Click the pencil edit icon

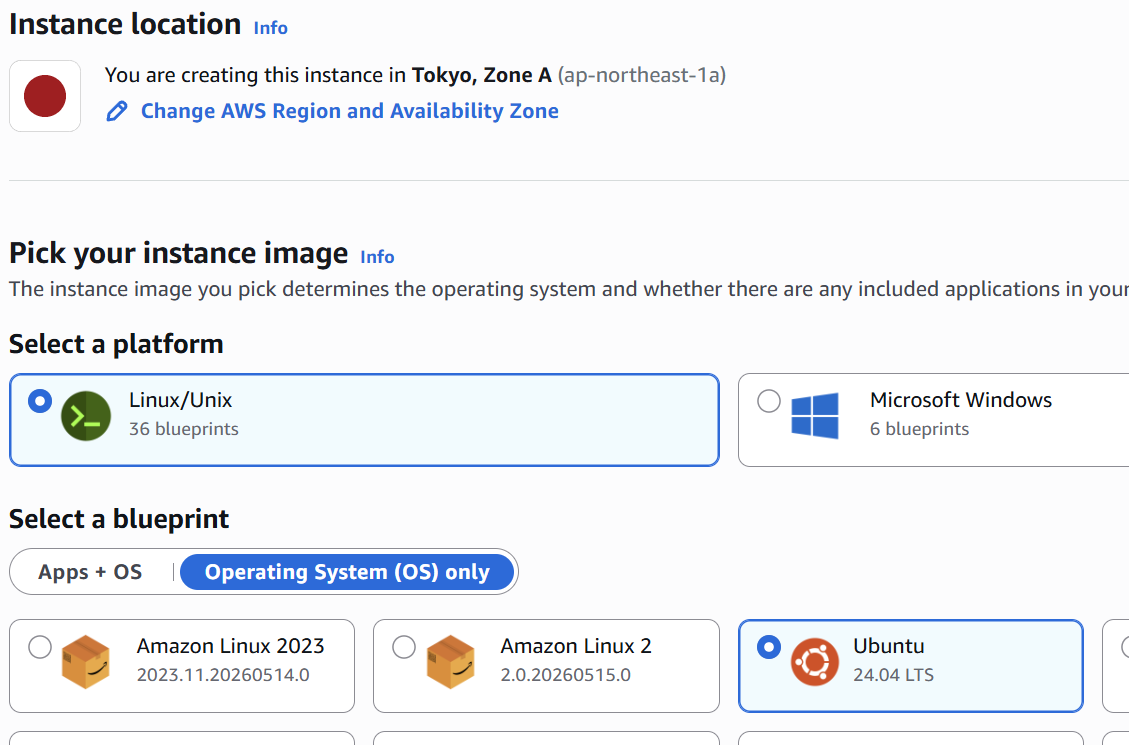tap(117, 111)
